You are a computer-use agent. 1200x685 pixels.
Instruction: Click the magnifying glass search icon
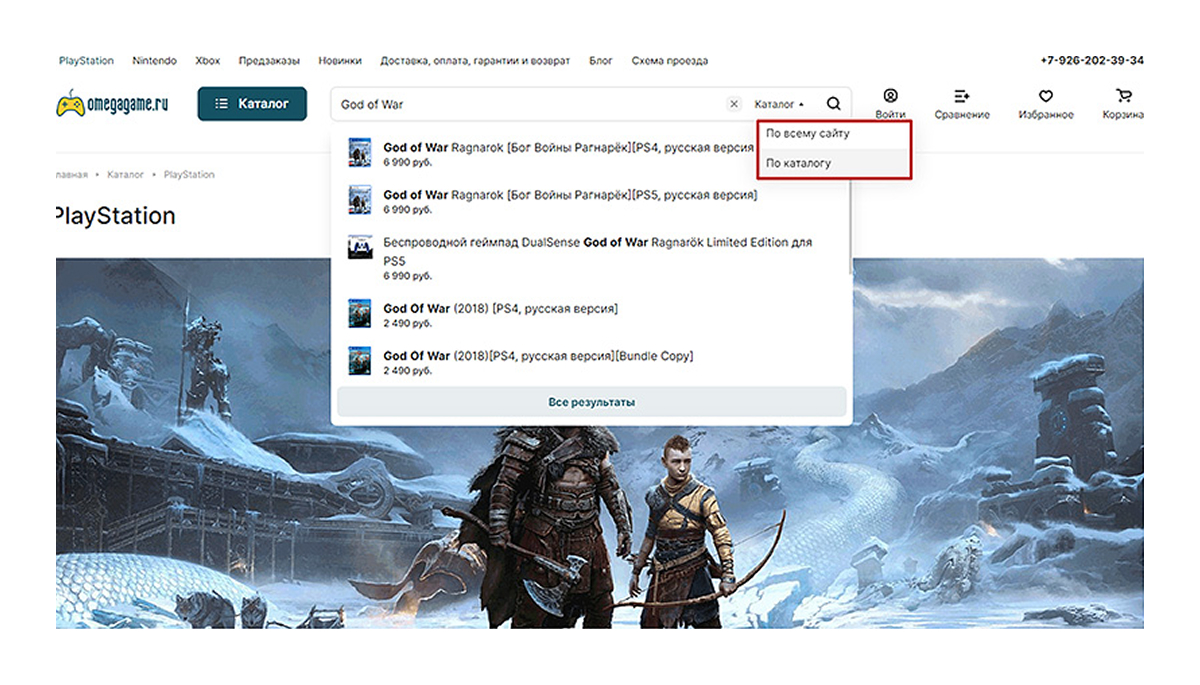click(x=834, y=104)
